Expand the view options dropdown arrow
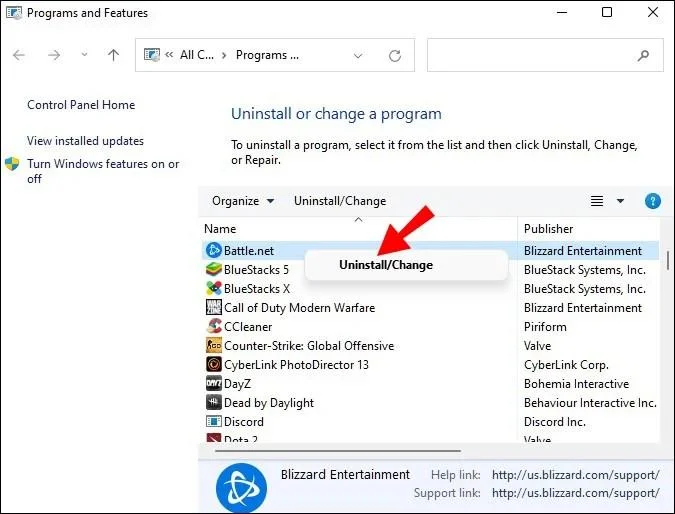Screen dimensions: 675x514 [x=620, y=201]
